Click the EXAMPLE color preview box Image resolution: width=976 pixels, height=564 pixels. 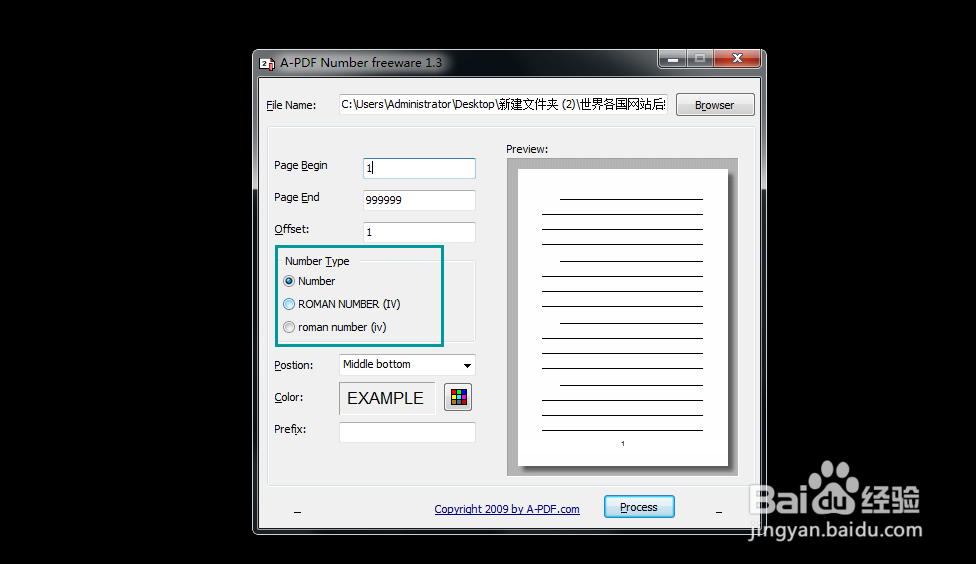(x=387, y=398)
